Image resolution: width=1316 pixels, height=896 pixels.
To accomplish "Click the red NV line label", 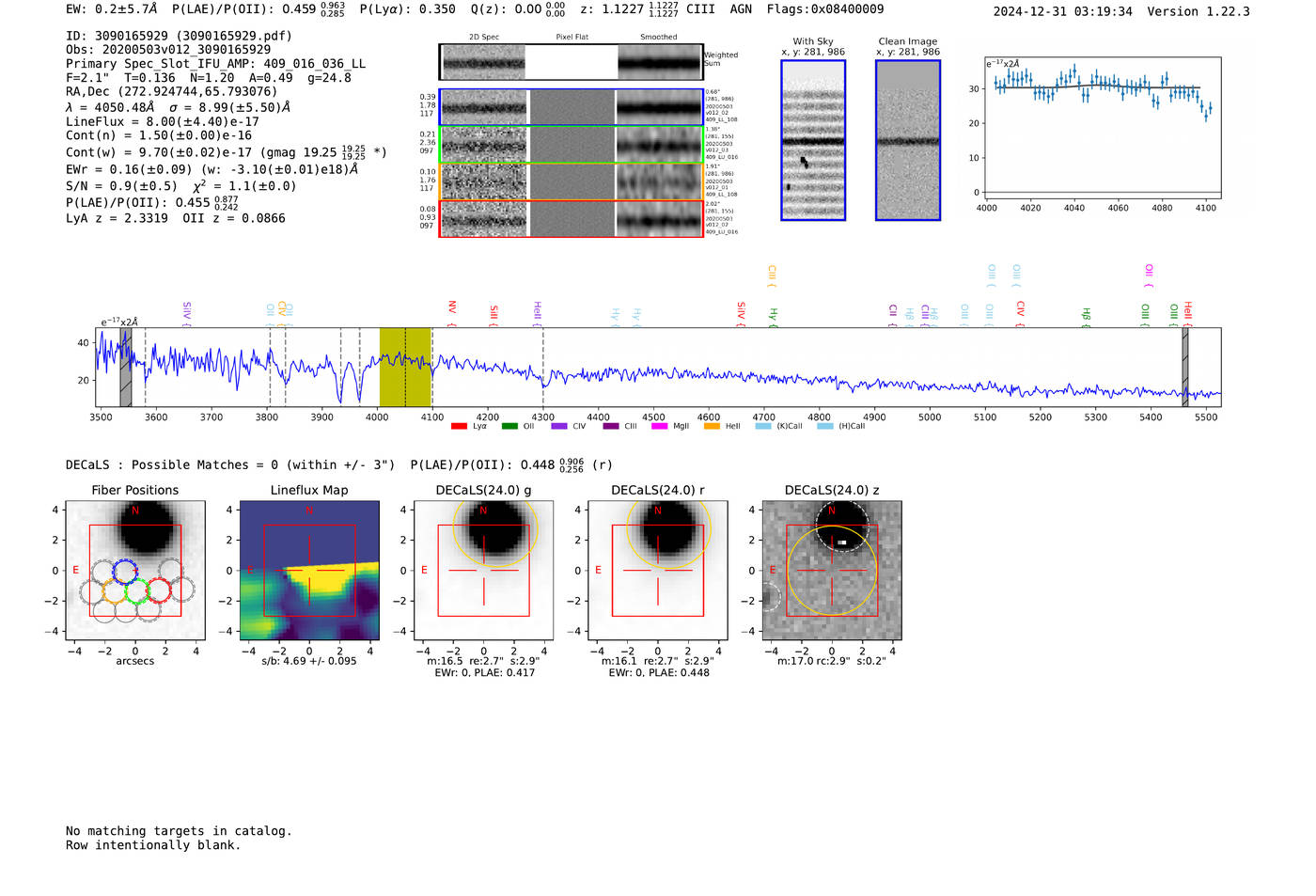I will tap(452, 314).
